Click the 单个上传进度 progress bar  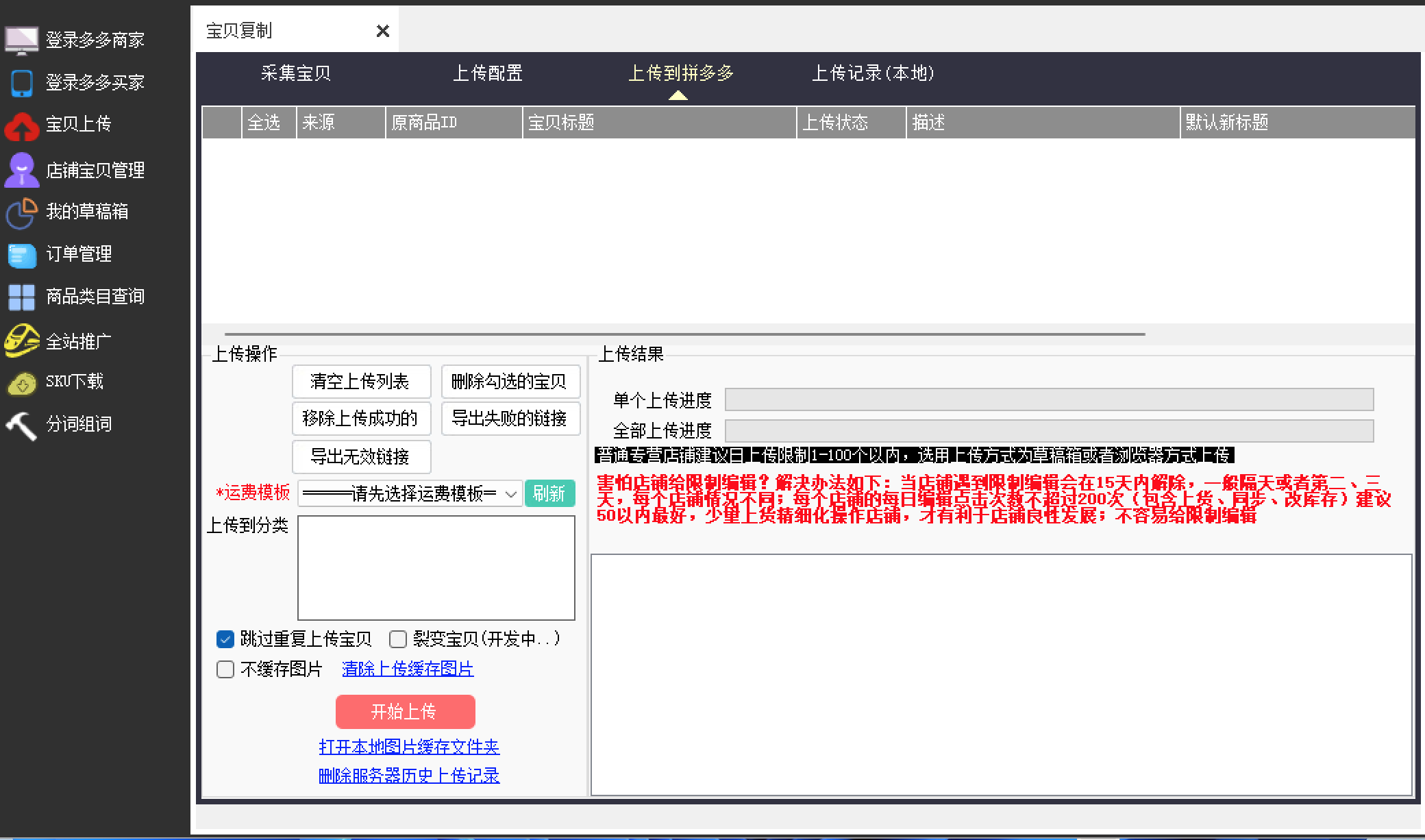[1049, 399]
